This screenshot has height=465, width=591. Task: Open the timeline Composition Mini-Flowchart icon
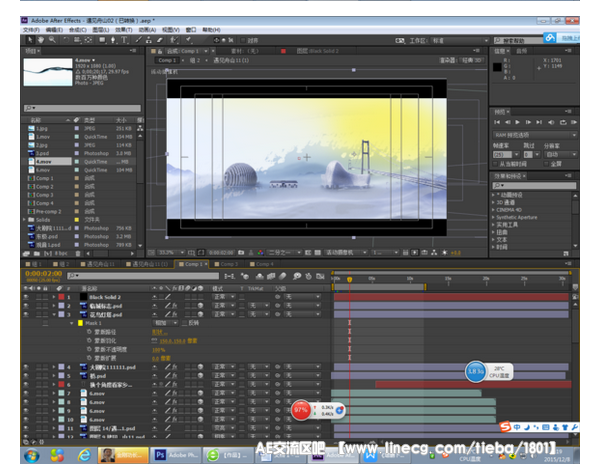click(230, 276)
